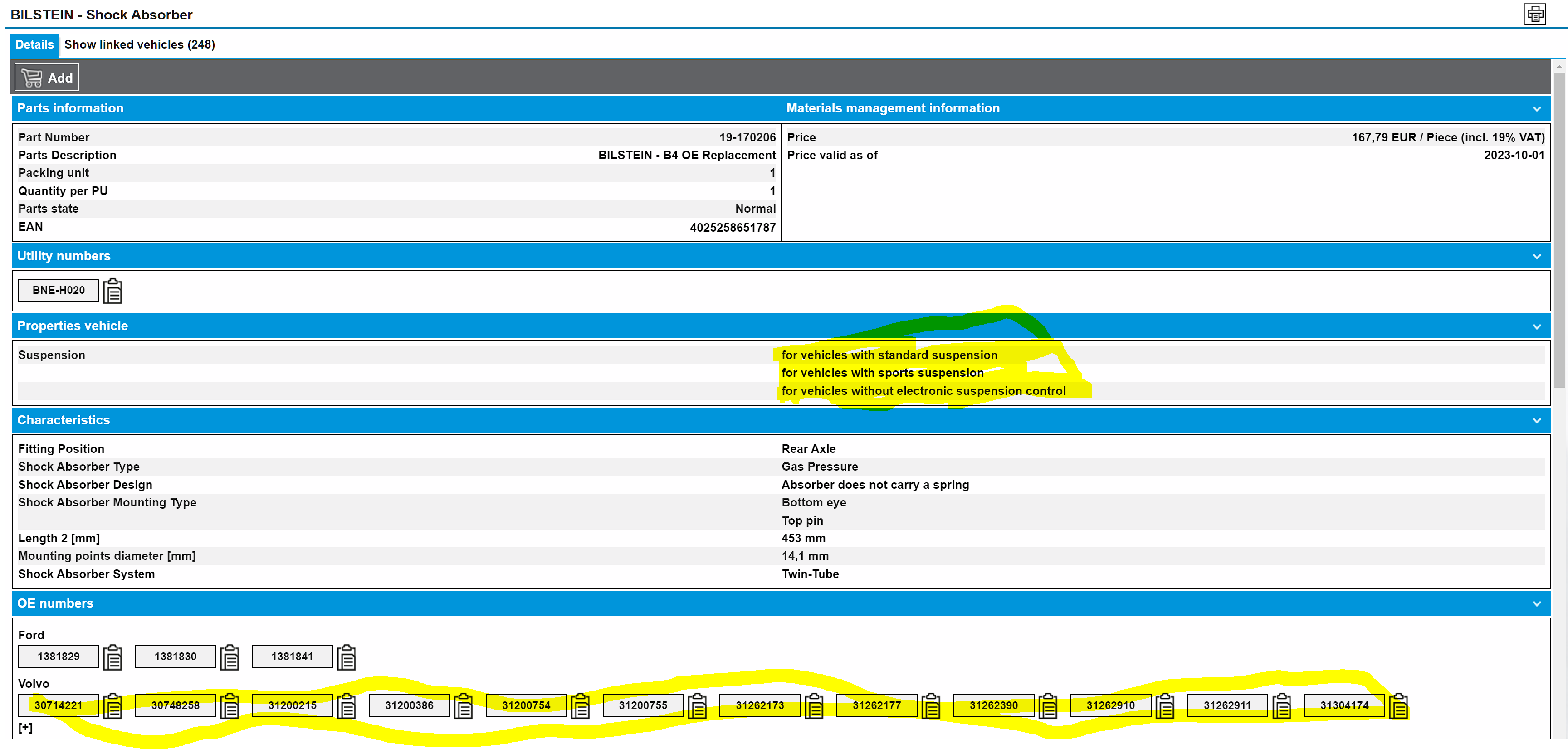Collapse the Parts information section
Viewport: 1568px width, 749px height.
pos(1537,109)
